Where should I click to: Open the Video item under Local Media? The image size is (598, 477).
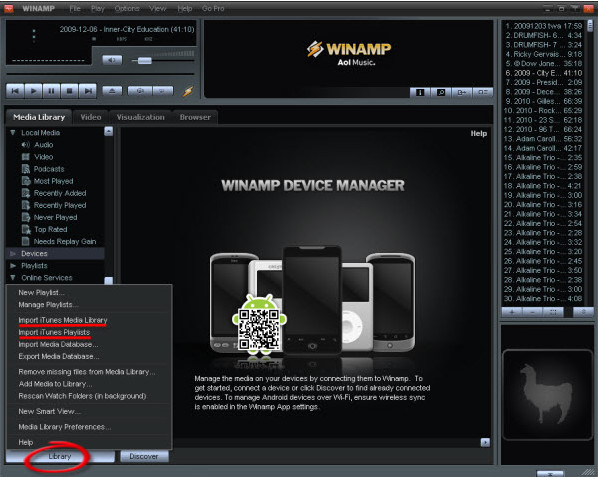[43, 157]
